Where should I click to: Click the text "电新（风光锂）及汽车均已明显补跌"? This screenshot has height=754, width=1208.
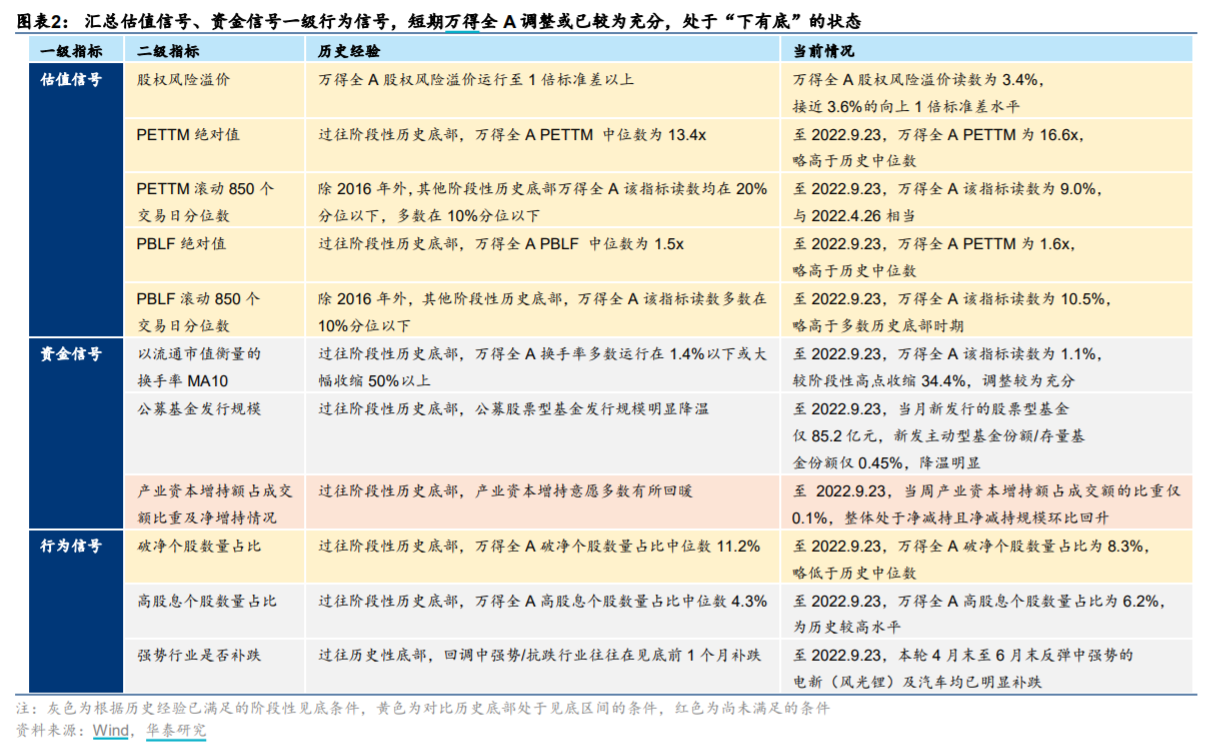click(x=918, y=683)
